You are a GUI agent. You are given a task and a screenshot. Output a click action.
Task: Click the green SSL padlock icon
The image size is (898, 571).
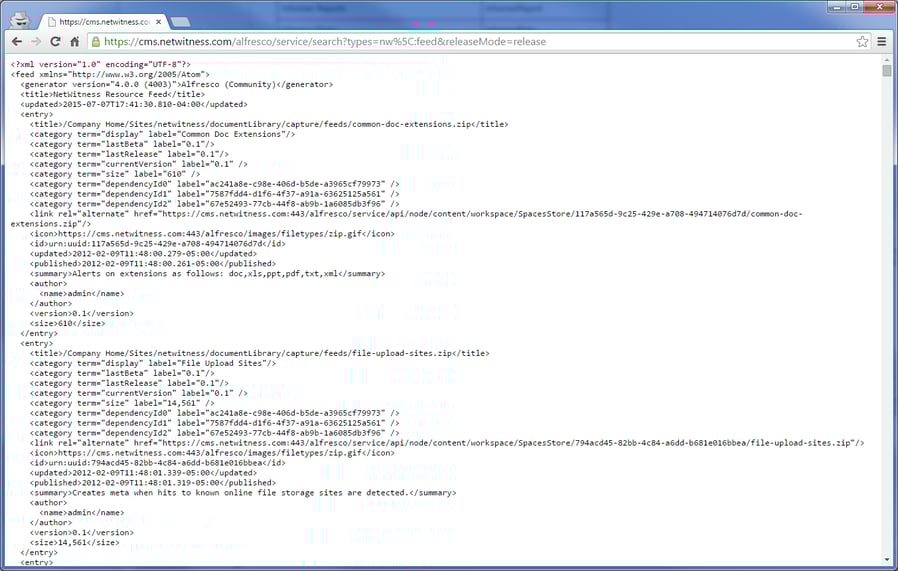(96, 42)
